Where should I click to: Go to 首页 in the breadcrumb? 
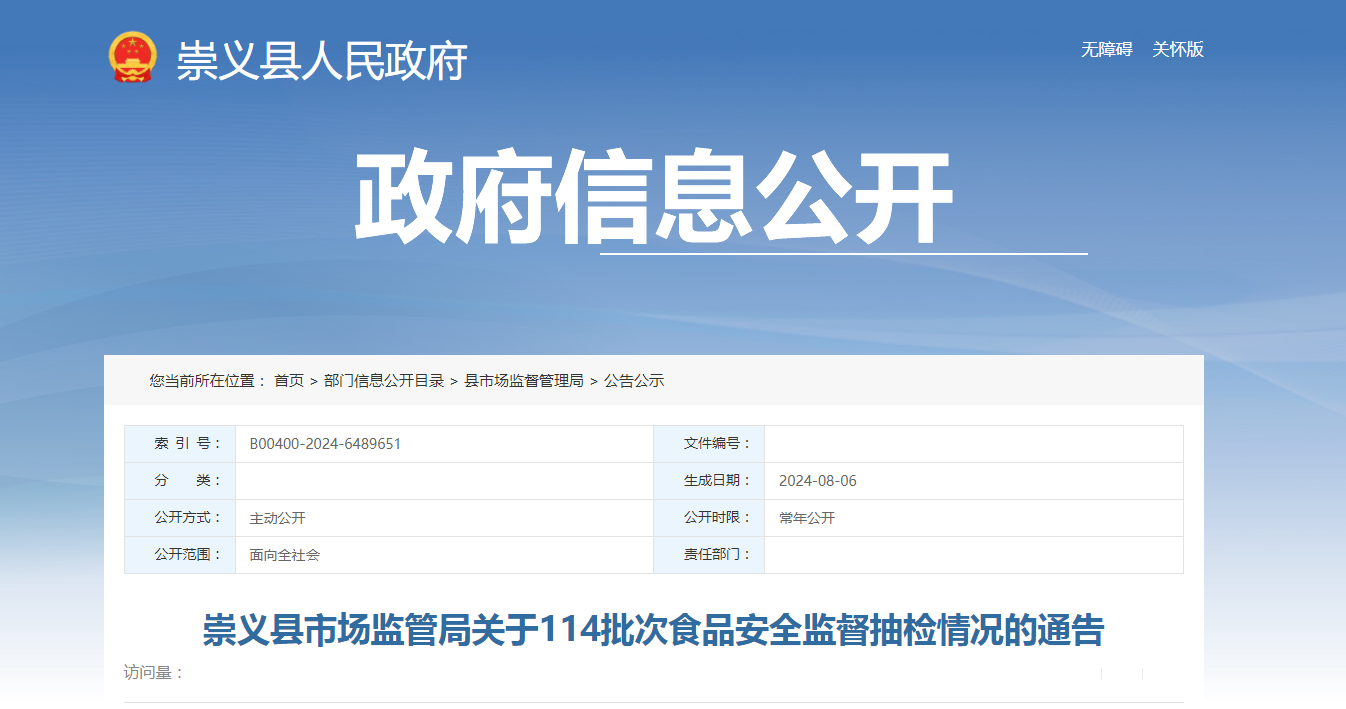click(289, 381)
